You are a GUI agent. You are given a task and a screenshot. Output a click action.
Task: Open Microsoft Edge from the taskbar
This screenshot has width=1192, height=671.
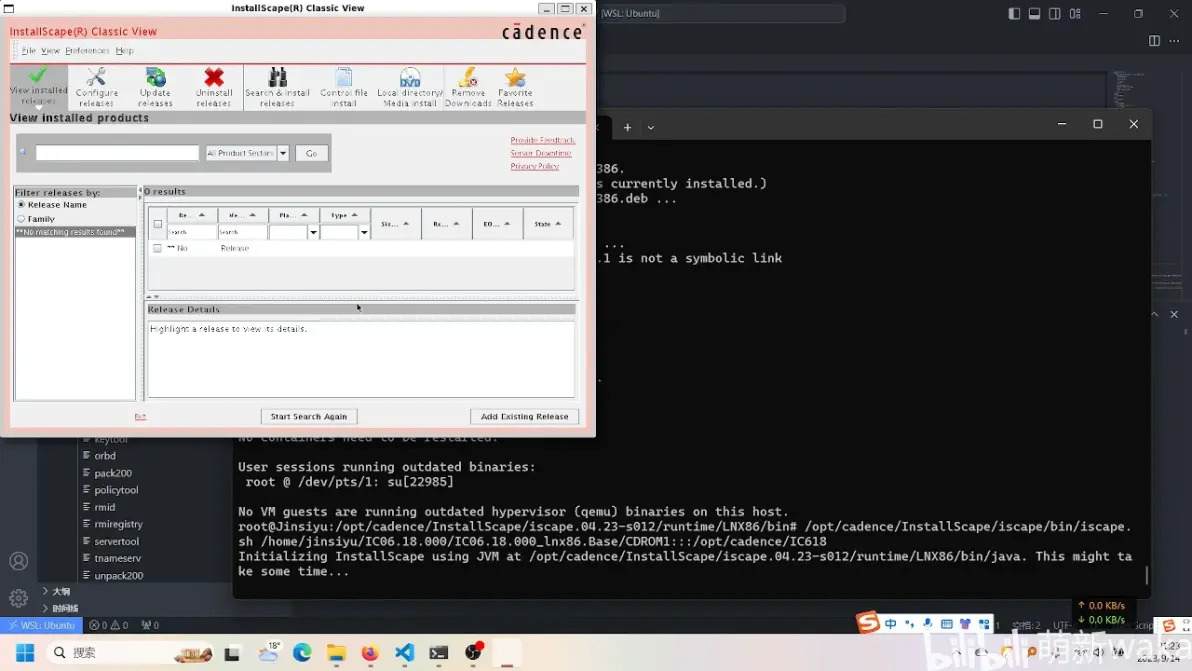(302, 653)
